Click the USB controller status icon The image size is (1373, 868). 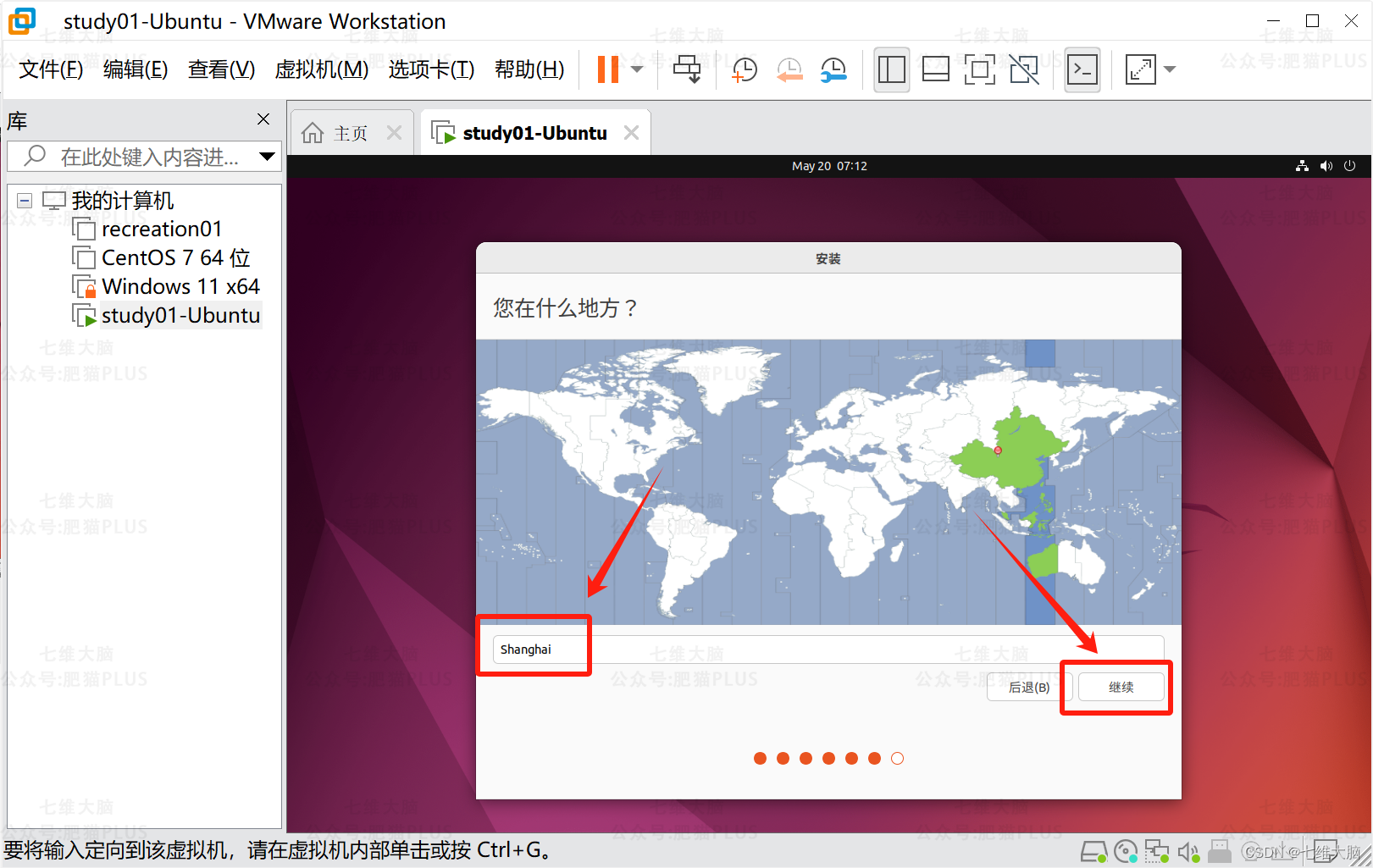coord(1220,851)
